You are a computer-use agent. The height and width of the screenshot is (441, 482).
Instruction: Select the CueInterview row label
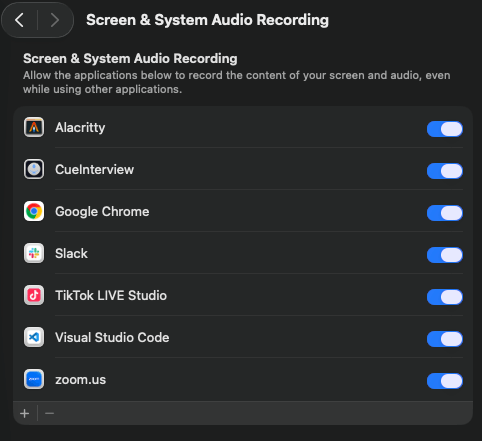pyautogui.click(x=94, y=170)
